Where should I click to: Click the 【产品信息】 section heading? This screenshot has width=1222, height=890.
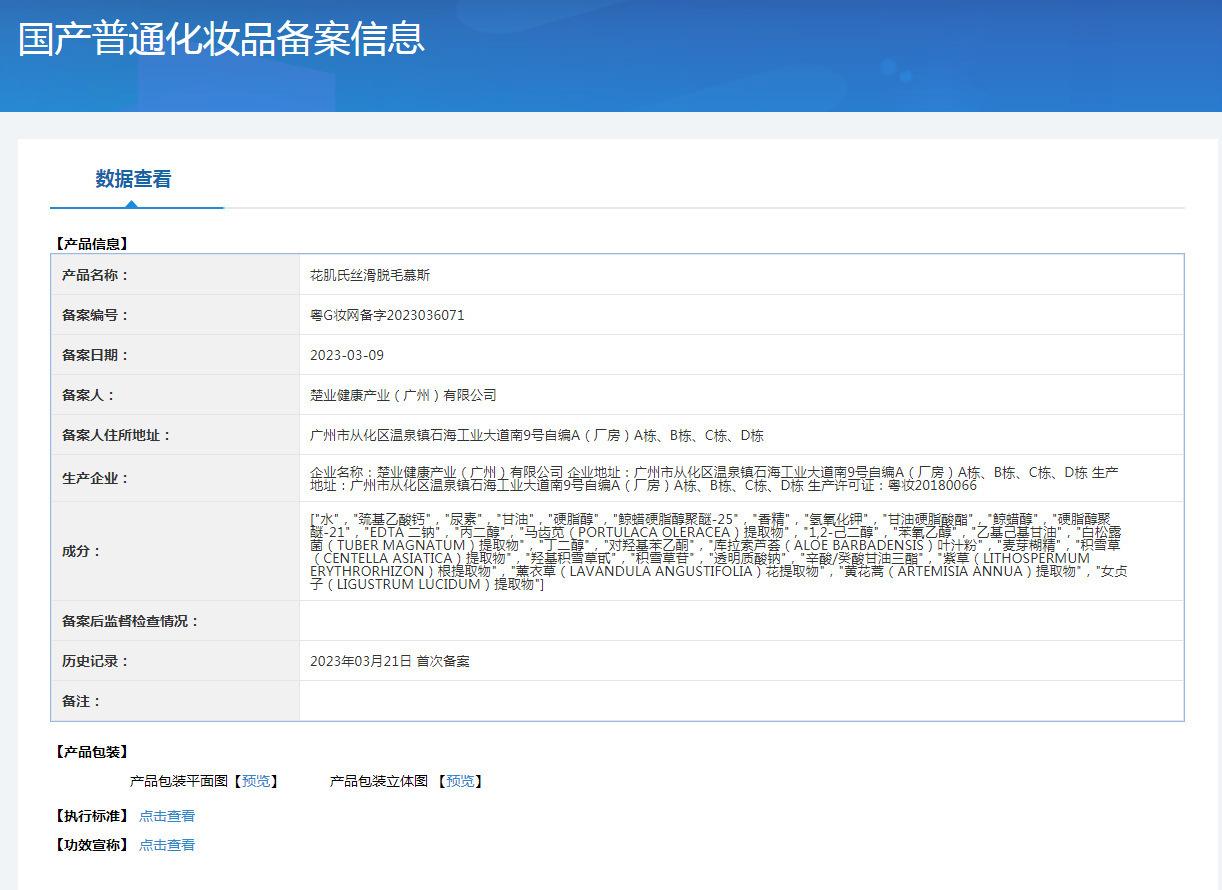click(91, 243)
